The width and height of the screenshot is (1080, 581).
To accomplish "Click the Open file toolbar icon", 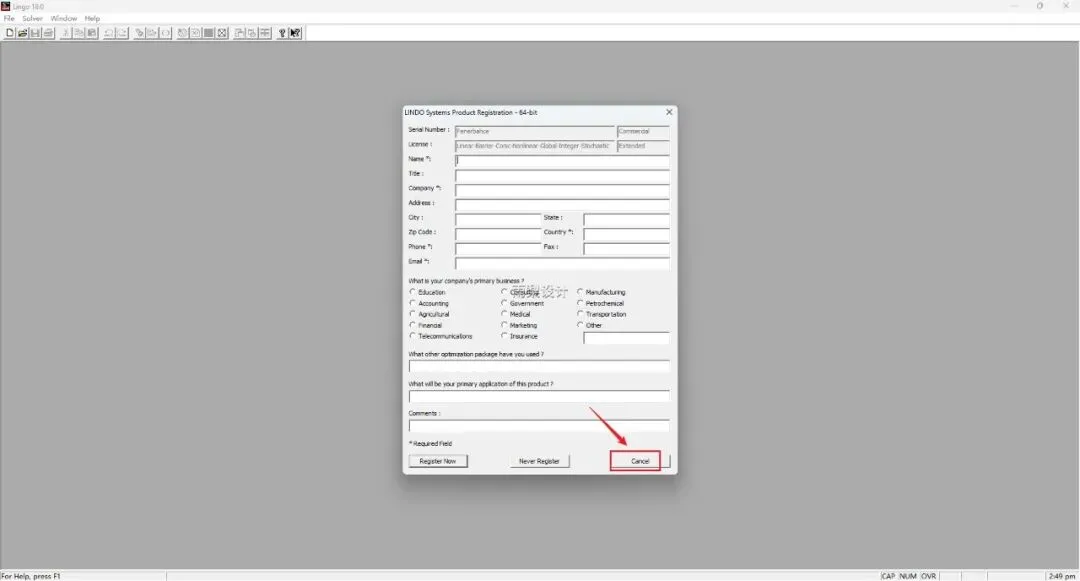I will click(x=22, y=33).
